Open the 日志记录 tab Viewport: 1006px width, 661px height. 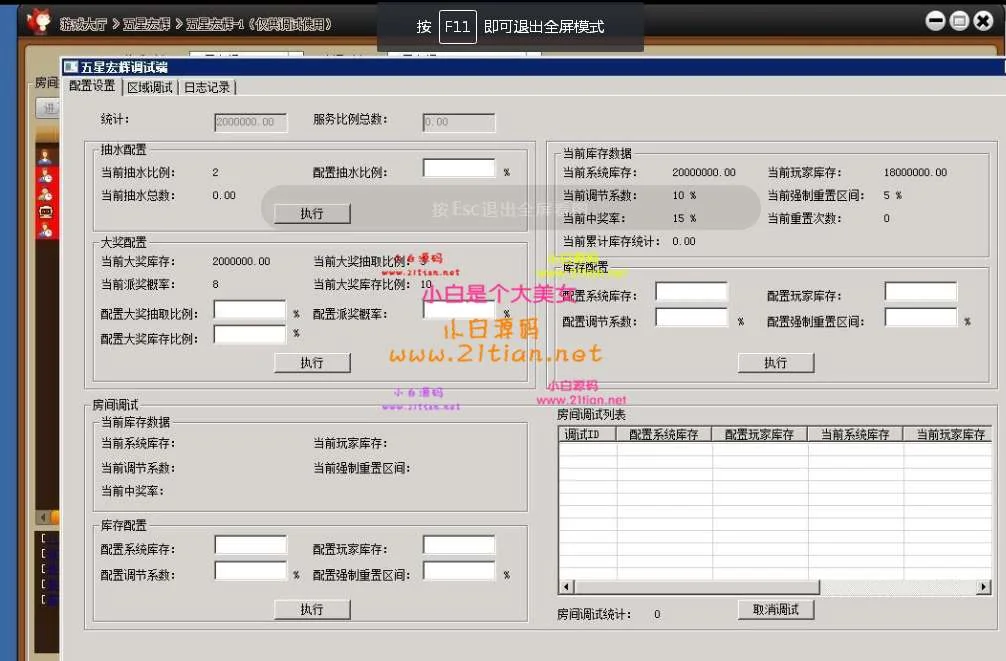207,87
